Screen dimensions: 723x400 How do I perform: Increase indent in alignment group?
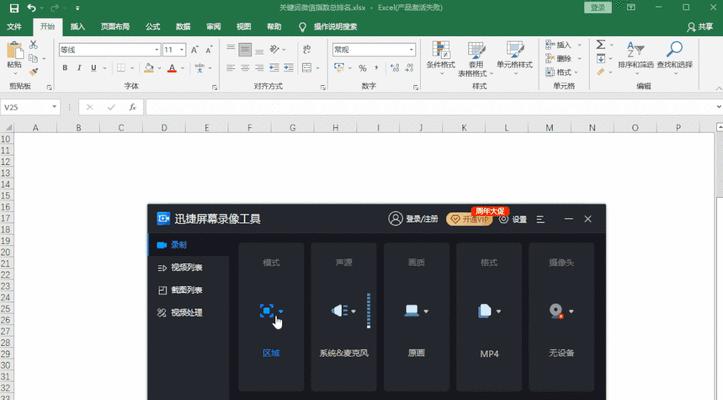(x=289, y=68)
